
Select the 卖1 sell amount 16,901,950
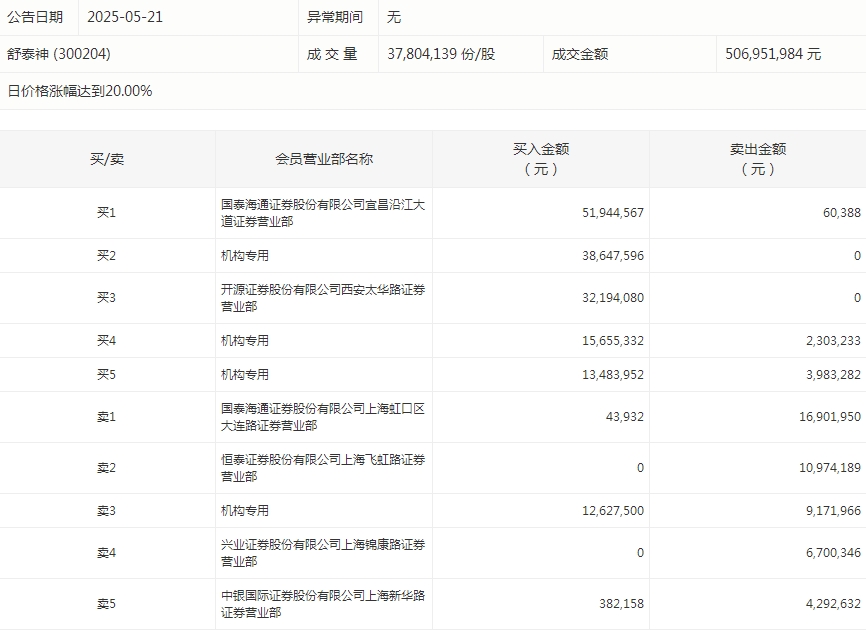click(823, 417)
